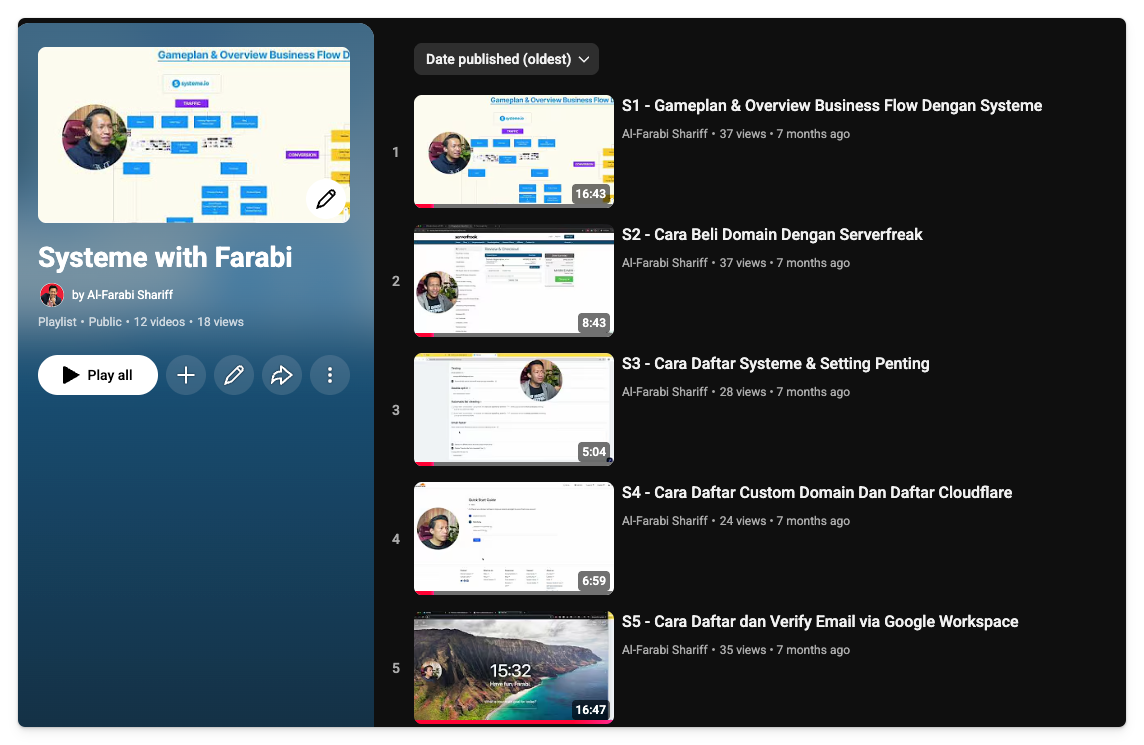The image size is (1144, 745).
Task: Click title 'S2 - Cara Beli Domain Dengan Serverfreak'
Action: tap(772, 235)
